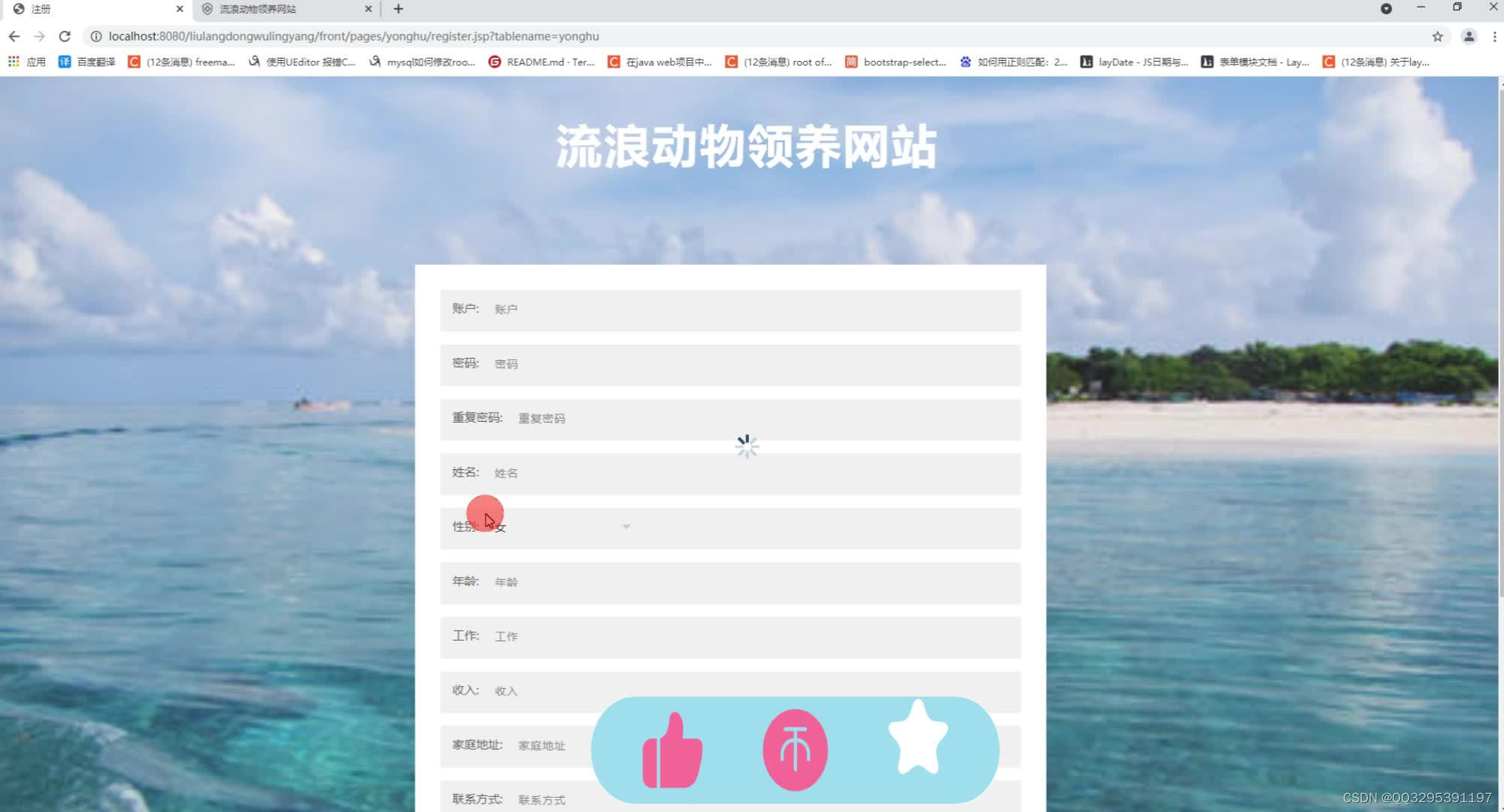Open the 使用UEditor bookmark
1504x812 pixels.
coord(302,62)
